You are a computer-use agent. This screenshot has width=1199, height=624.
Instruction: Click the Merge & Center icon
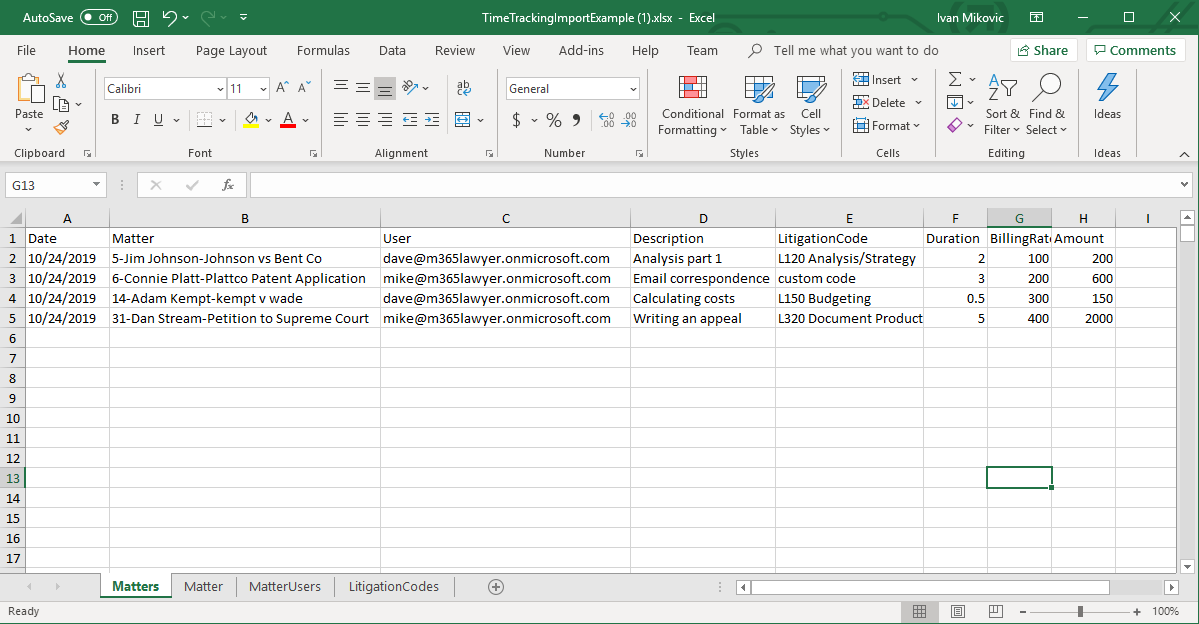(462, 120)
